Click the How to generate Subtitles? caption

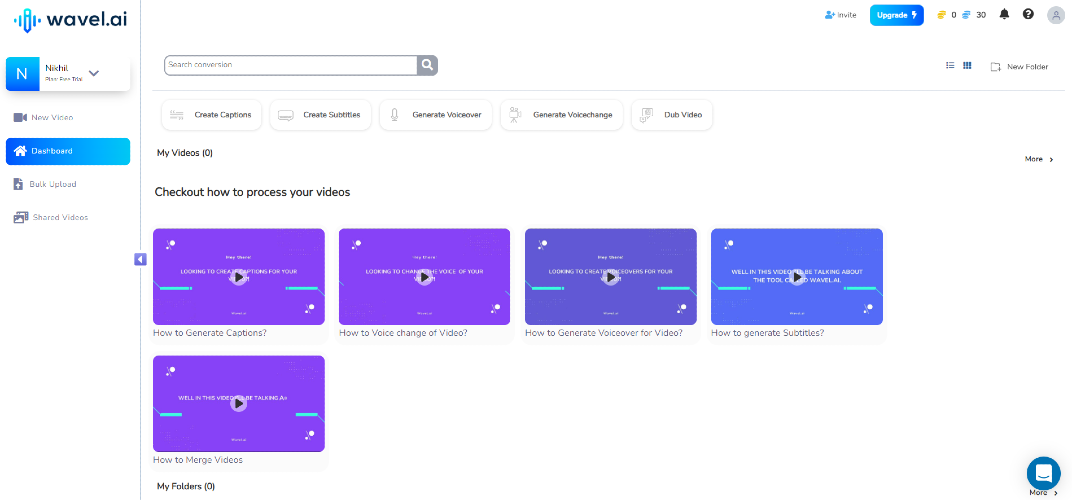coord(768,333)
